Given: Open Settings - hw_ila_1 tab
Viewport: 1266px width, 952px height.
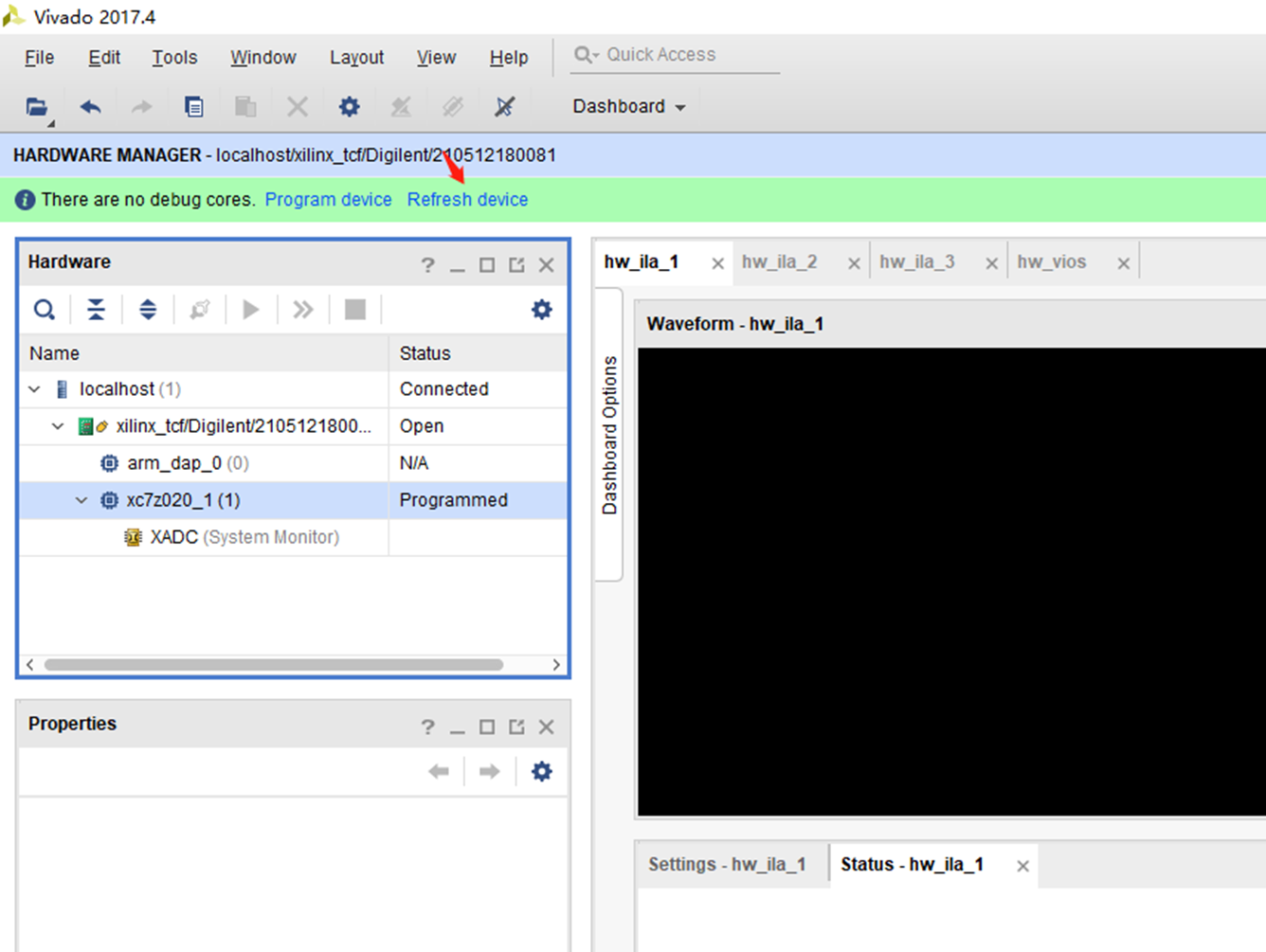Looking at the screenshot, I should [727, 865].
